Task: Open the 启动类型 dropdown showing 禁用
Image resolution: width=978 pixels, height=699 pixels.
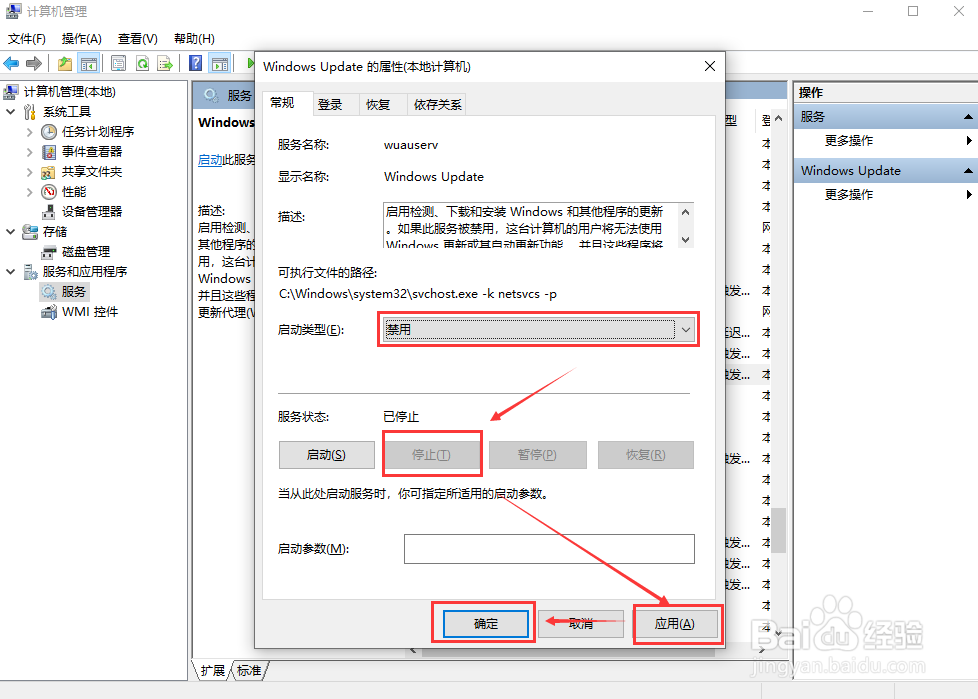Action: [538, 329]
